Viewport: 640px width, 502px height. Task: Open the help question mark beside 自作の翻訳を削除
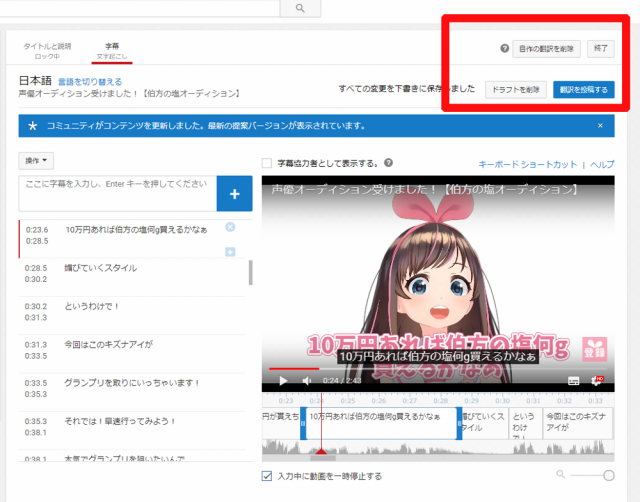pos(504,48)
